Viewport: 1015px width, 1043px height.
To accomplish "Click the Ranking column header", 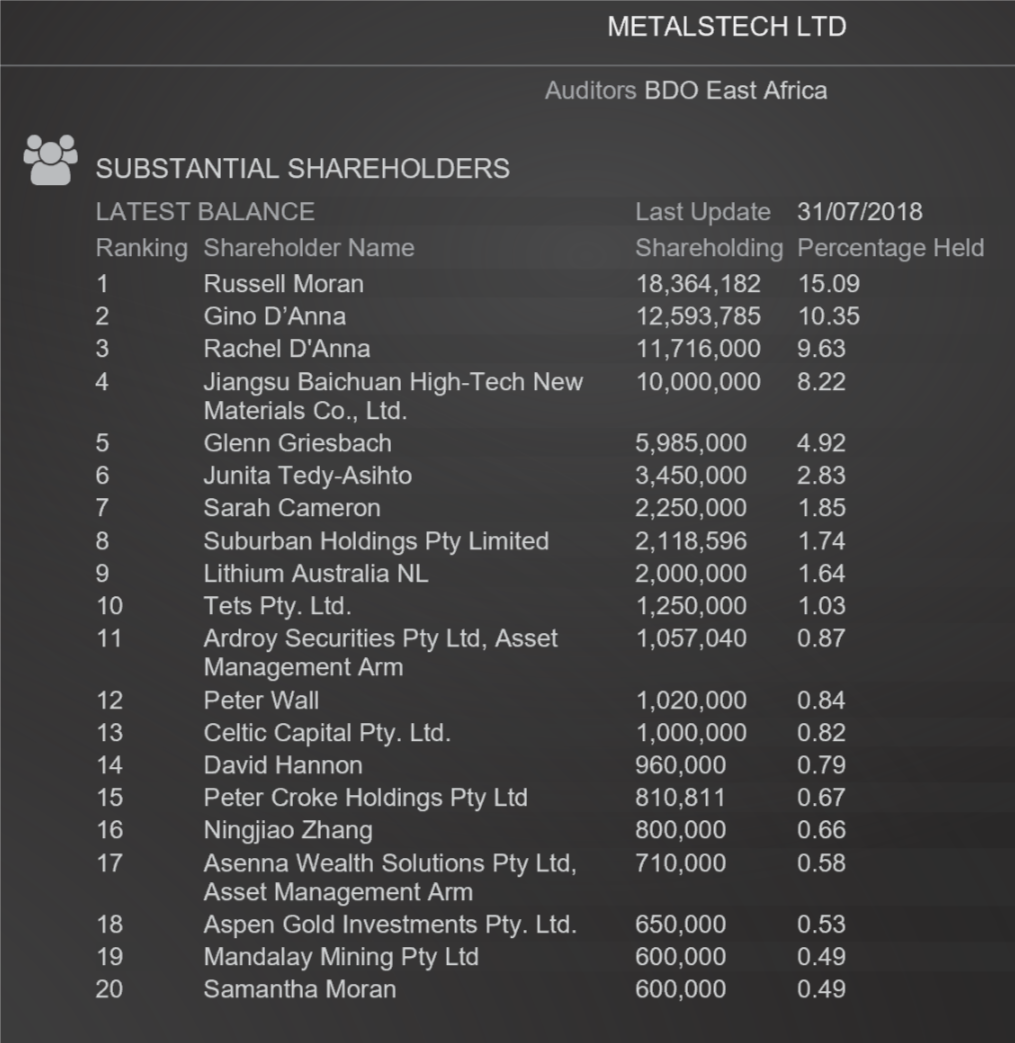I will tap(142, 248).
